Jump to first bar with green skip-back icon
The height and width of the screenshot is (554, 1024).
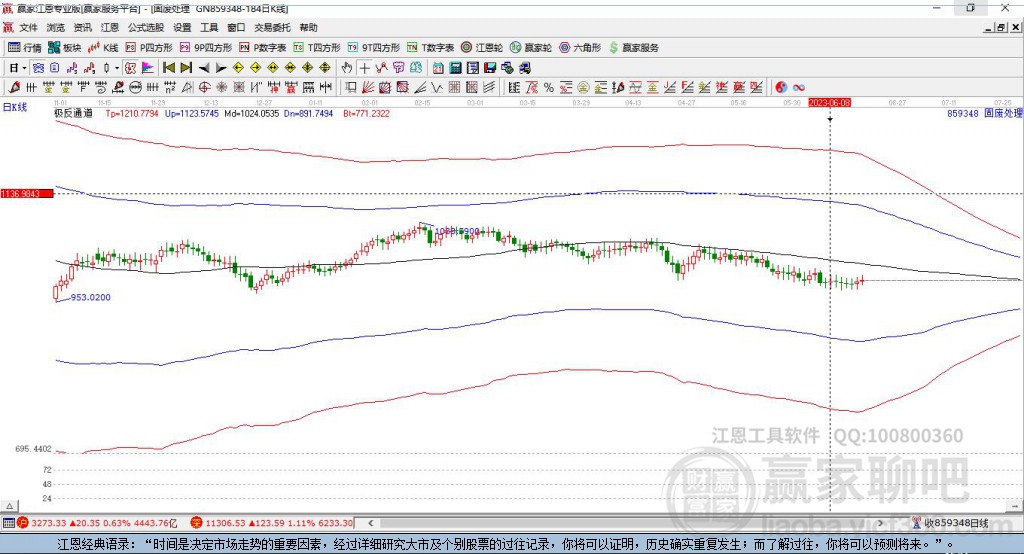pyautogui.click(x=168, y=68)
